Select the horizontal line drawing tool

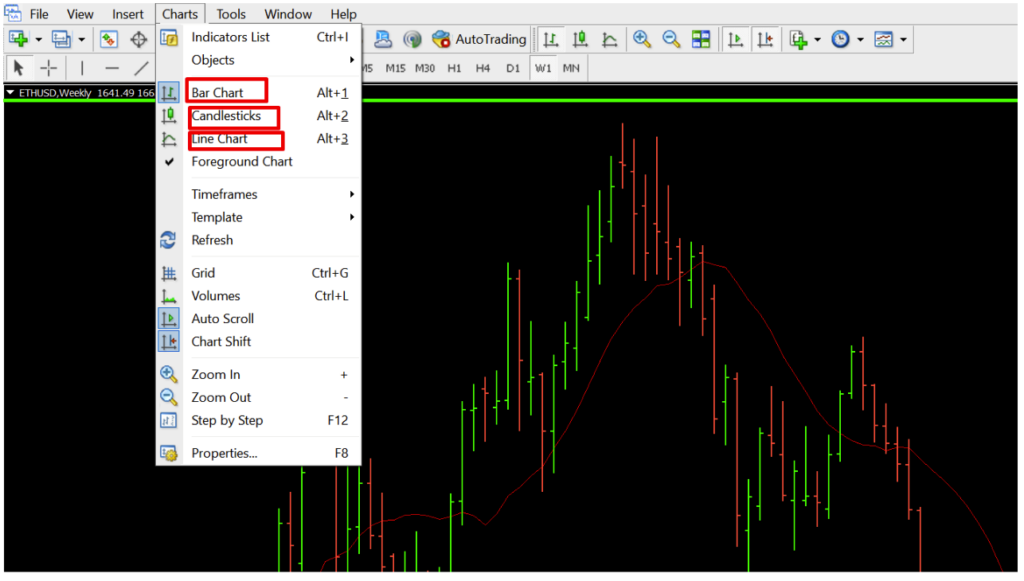tap(112, 68)
